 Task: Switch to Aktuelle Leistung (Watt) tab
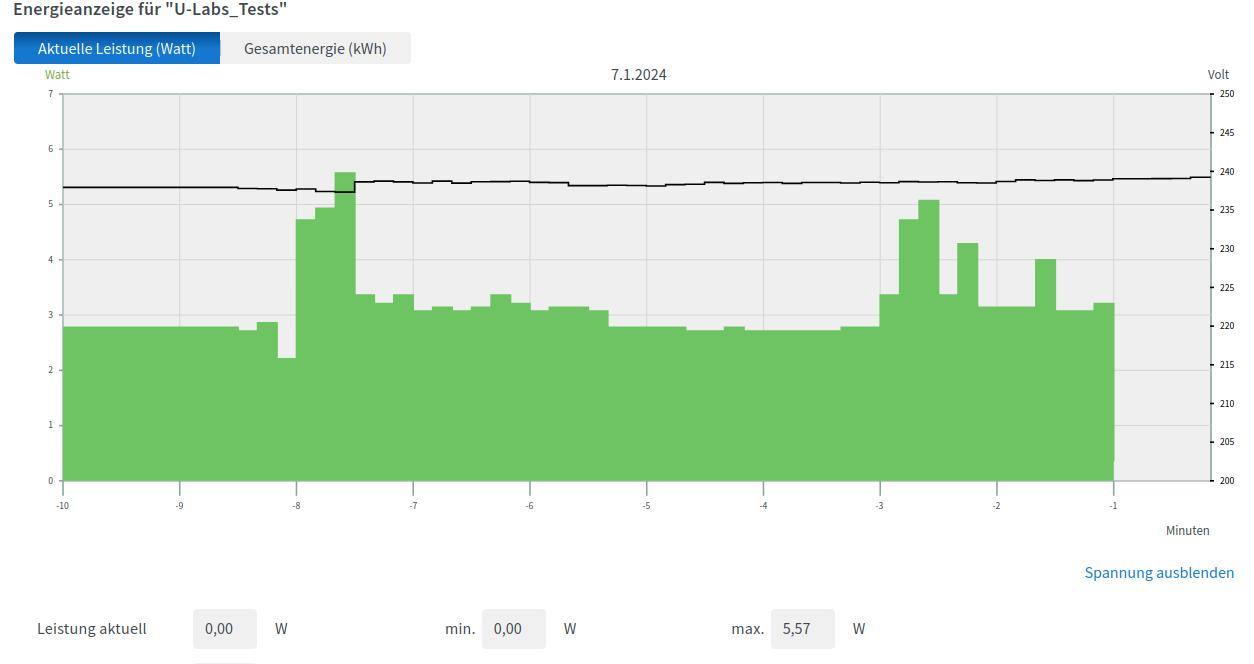point(117,48)
